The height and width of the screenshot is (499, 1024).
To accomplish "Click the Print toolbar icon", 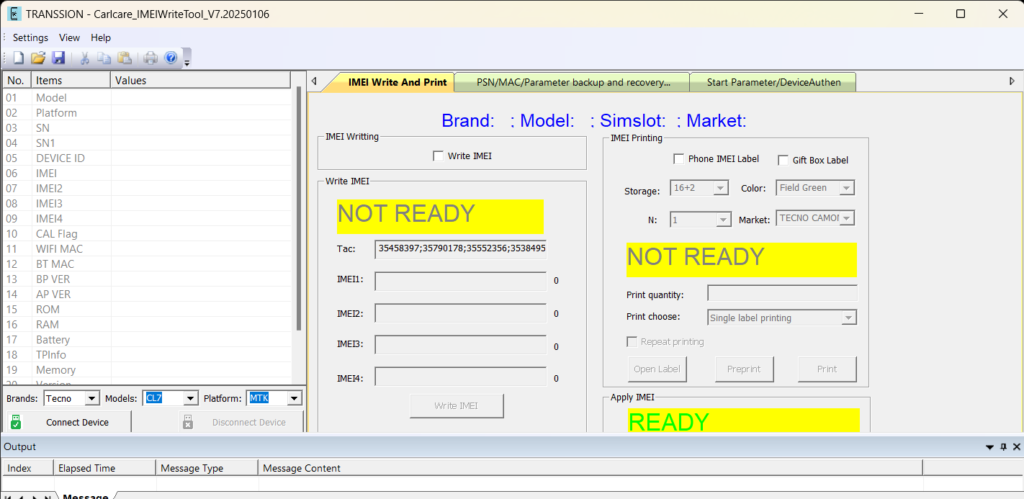I will point(151,58).
